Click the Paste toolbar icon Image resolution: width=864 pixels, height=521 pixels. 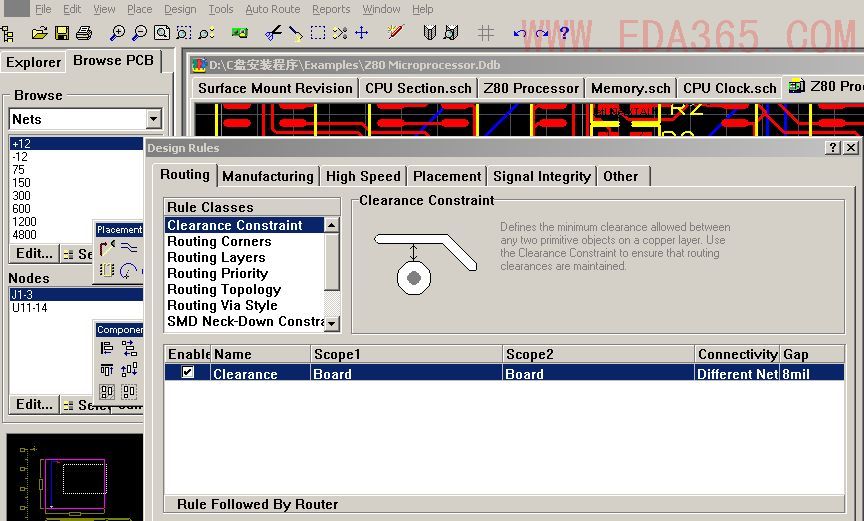(x=295, y=34)
